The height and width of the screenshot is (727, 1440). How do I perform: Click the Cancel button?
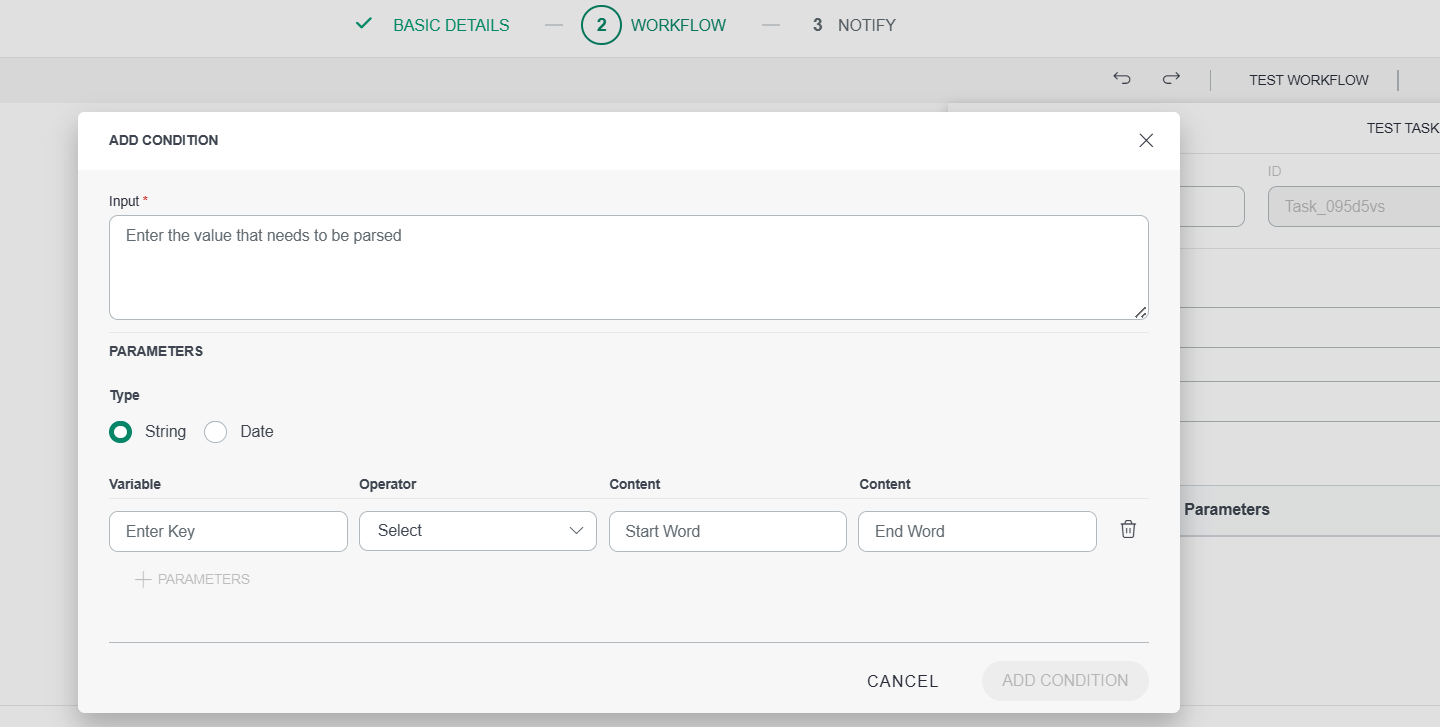903,681
